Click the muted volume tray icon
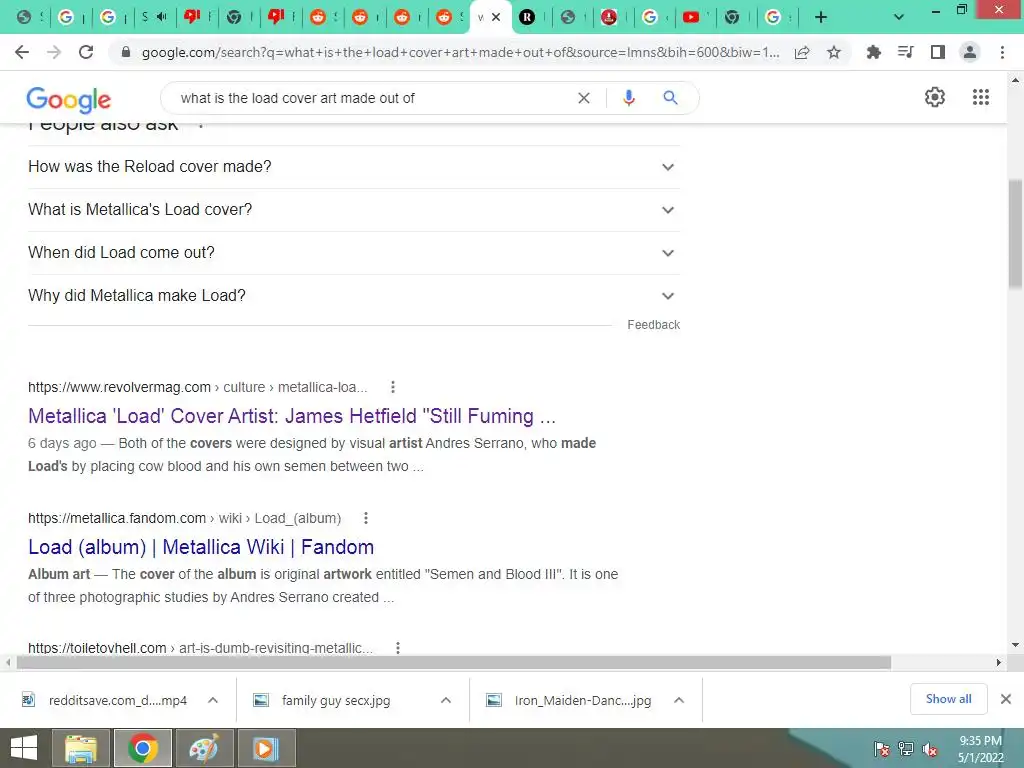 929,749
